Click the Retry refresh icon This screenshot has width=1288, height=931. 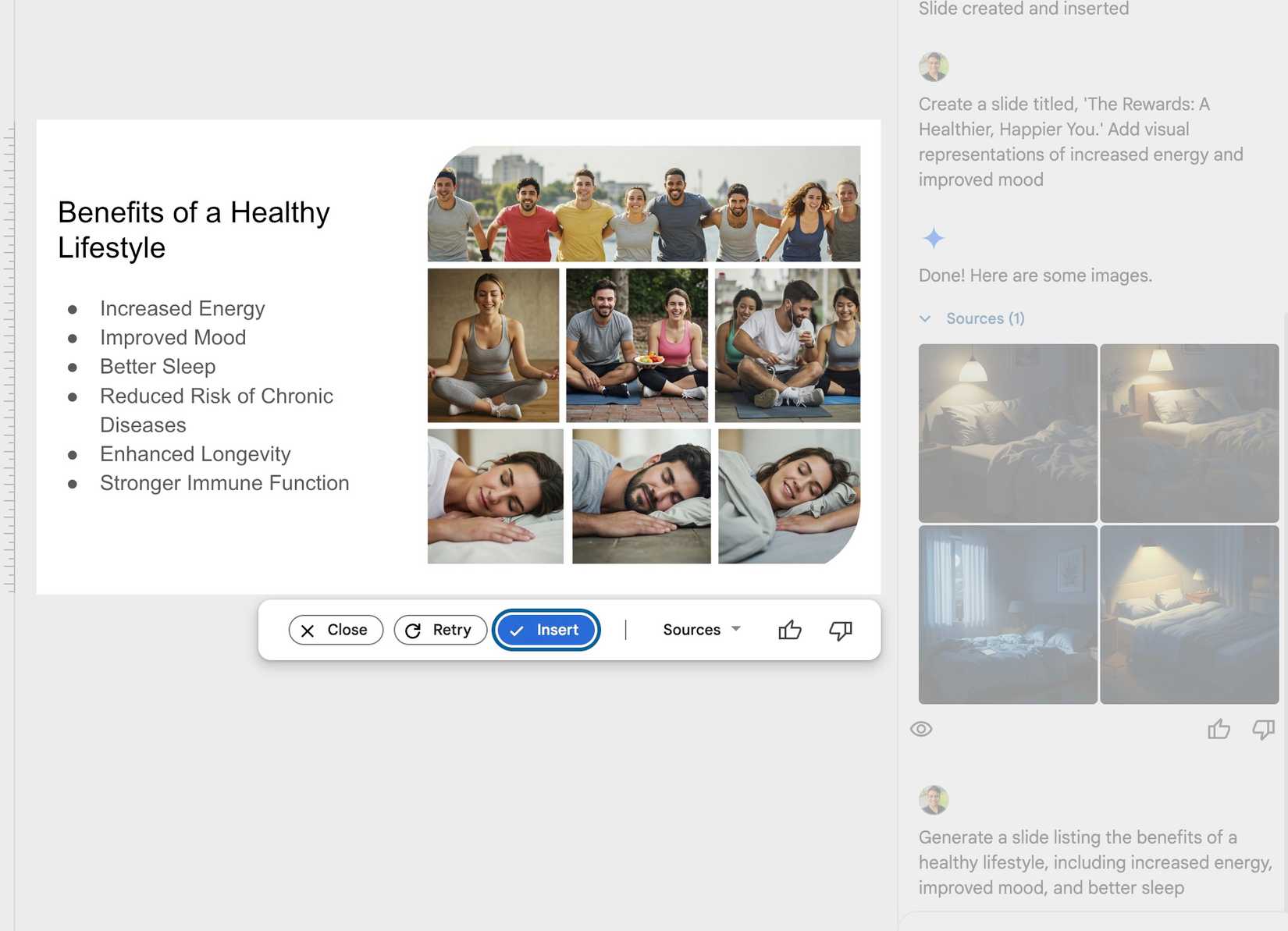coord(413,630)
